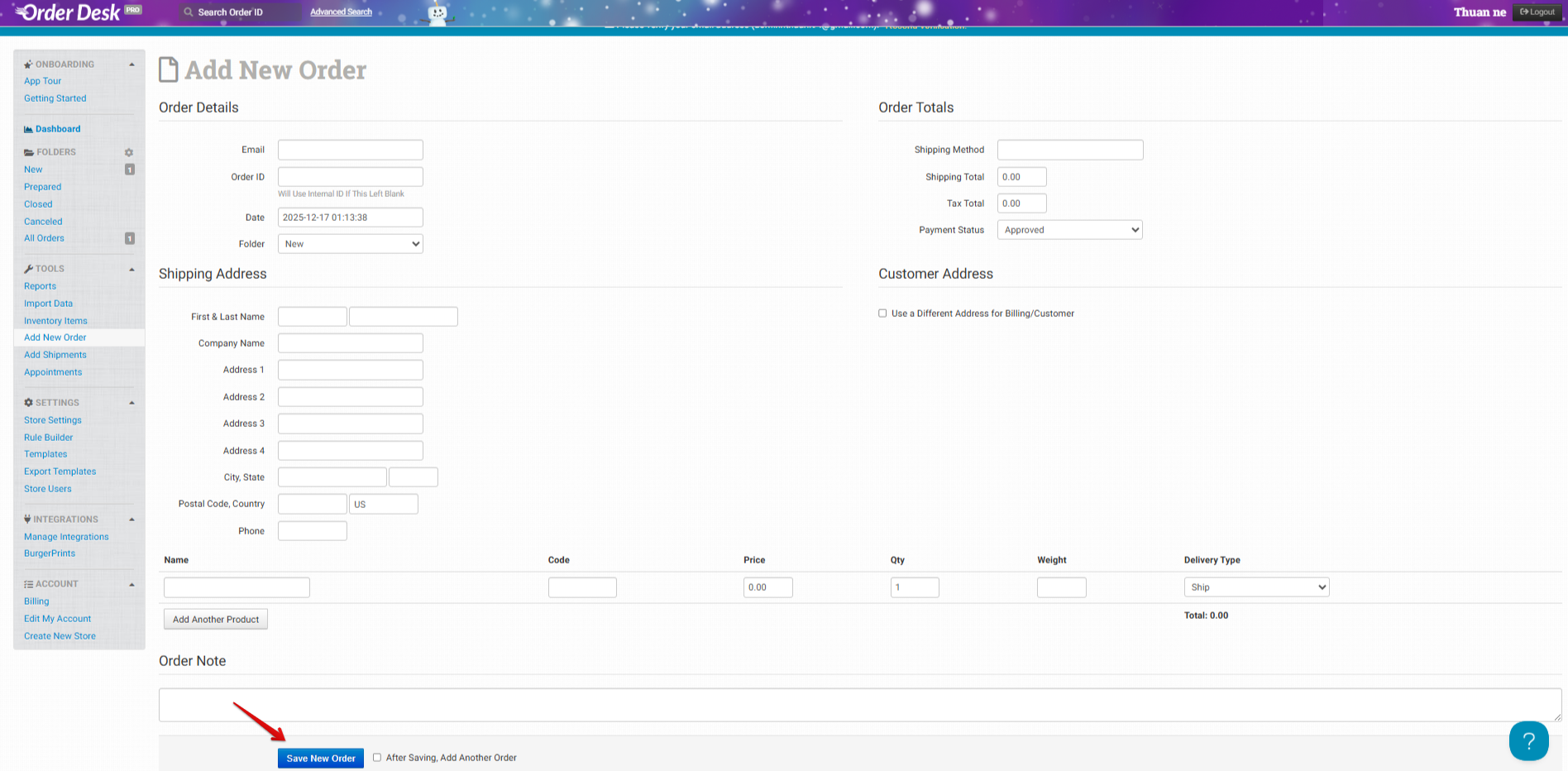Open the help question mark bubble
Image resolution: width=1568 pixels, height=771 pixels.
point(1528,740)
